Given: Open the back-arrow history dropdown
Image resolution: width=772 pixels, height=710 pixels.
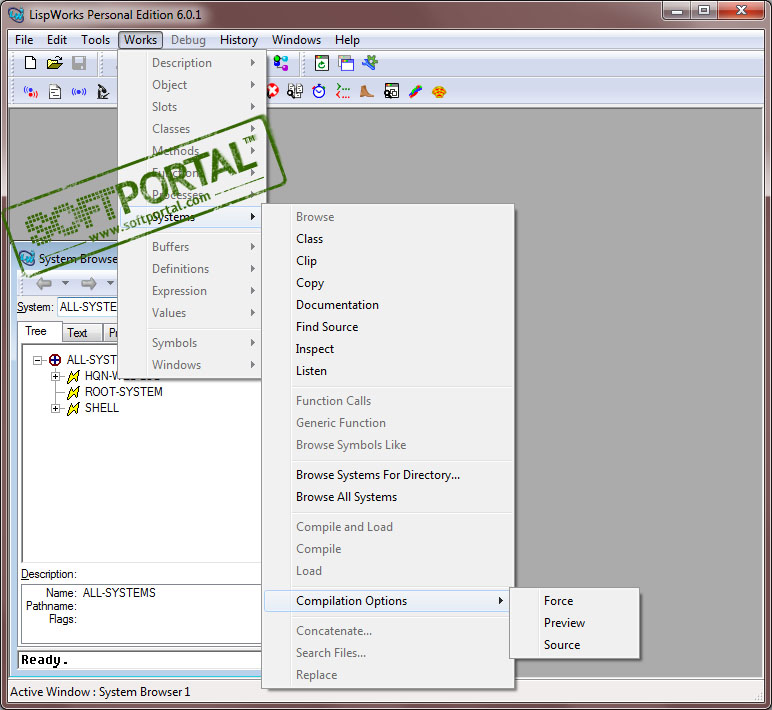Looking at the screenshot, I should [65, 283].
